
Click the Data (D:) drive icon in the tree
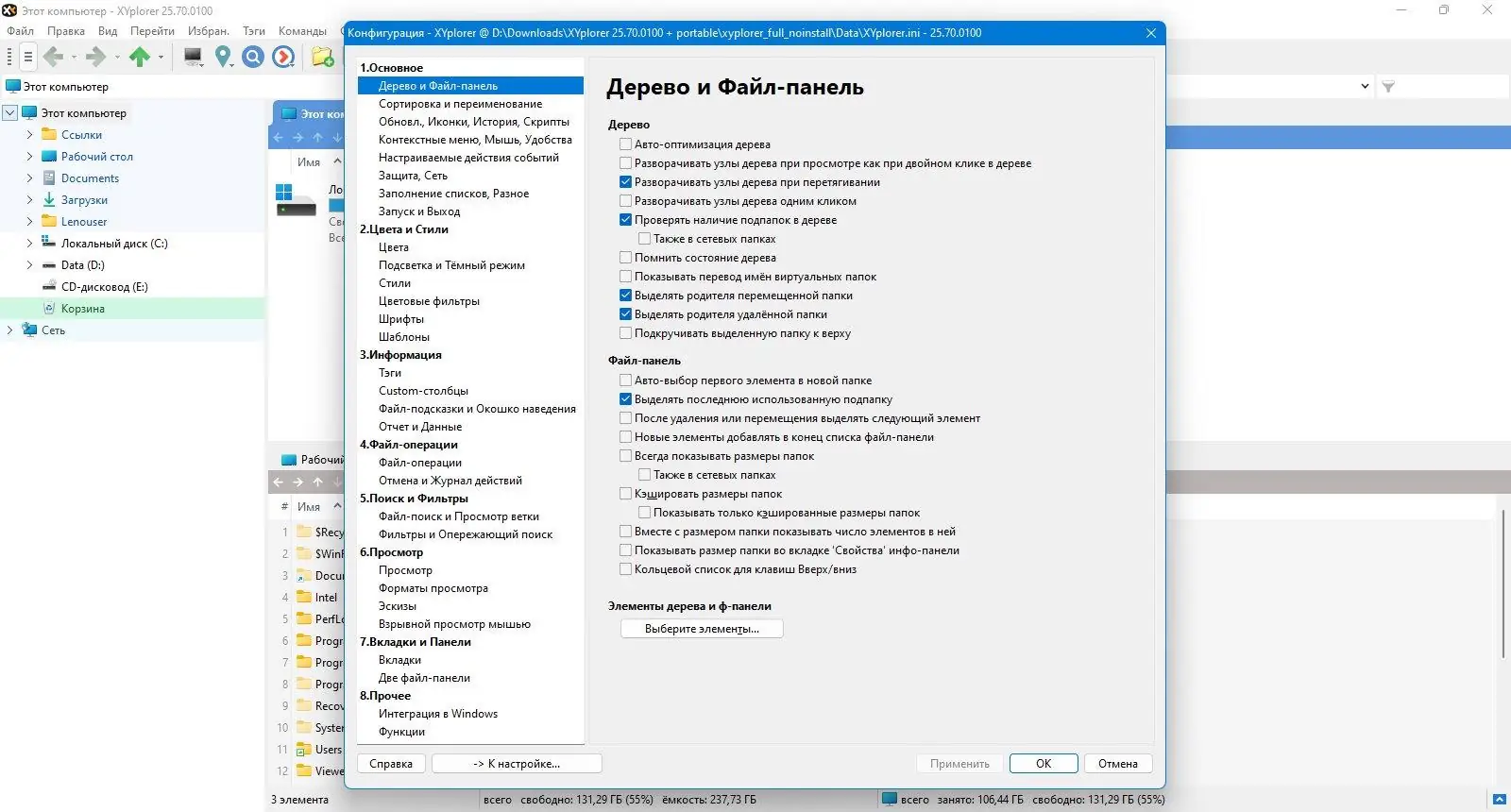coord(49,265)
